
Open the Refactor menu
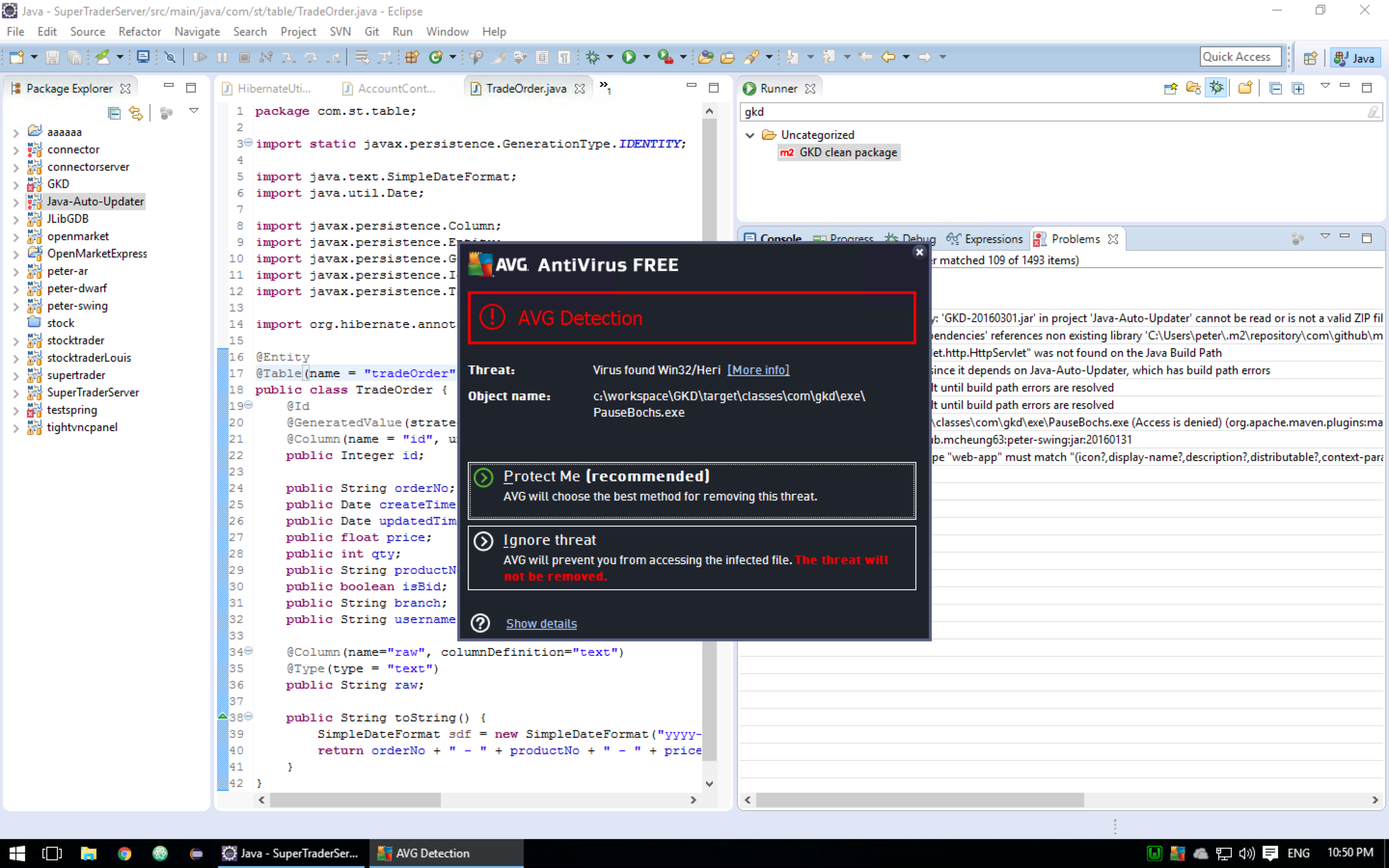139,31
